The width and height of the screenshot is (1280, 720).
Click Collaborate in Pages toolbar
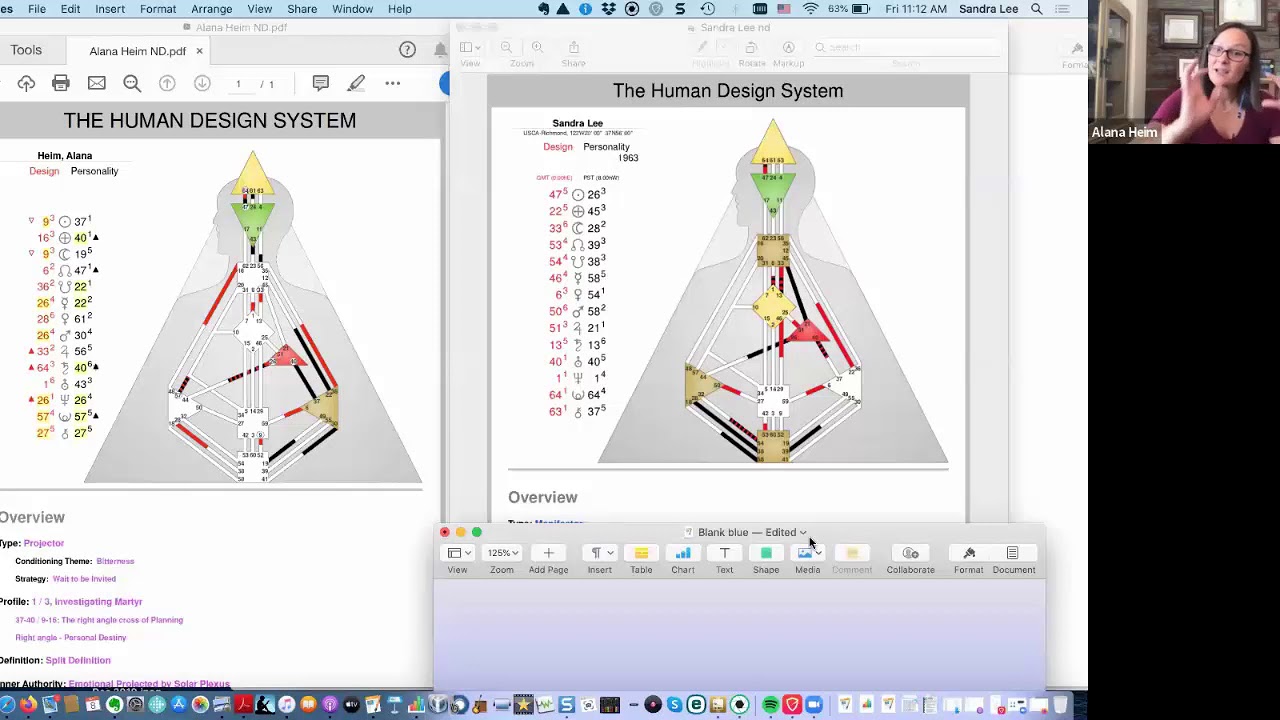click(910, 553)
